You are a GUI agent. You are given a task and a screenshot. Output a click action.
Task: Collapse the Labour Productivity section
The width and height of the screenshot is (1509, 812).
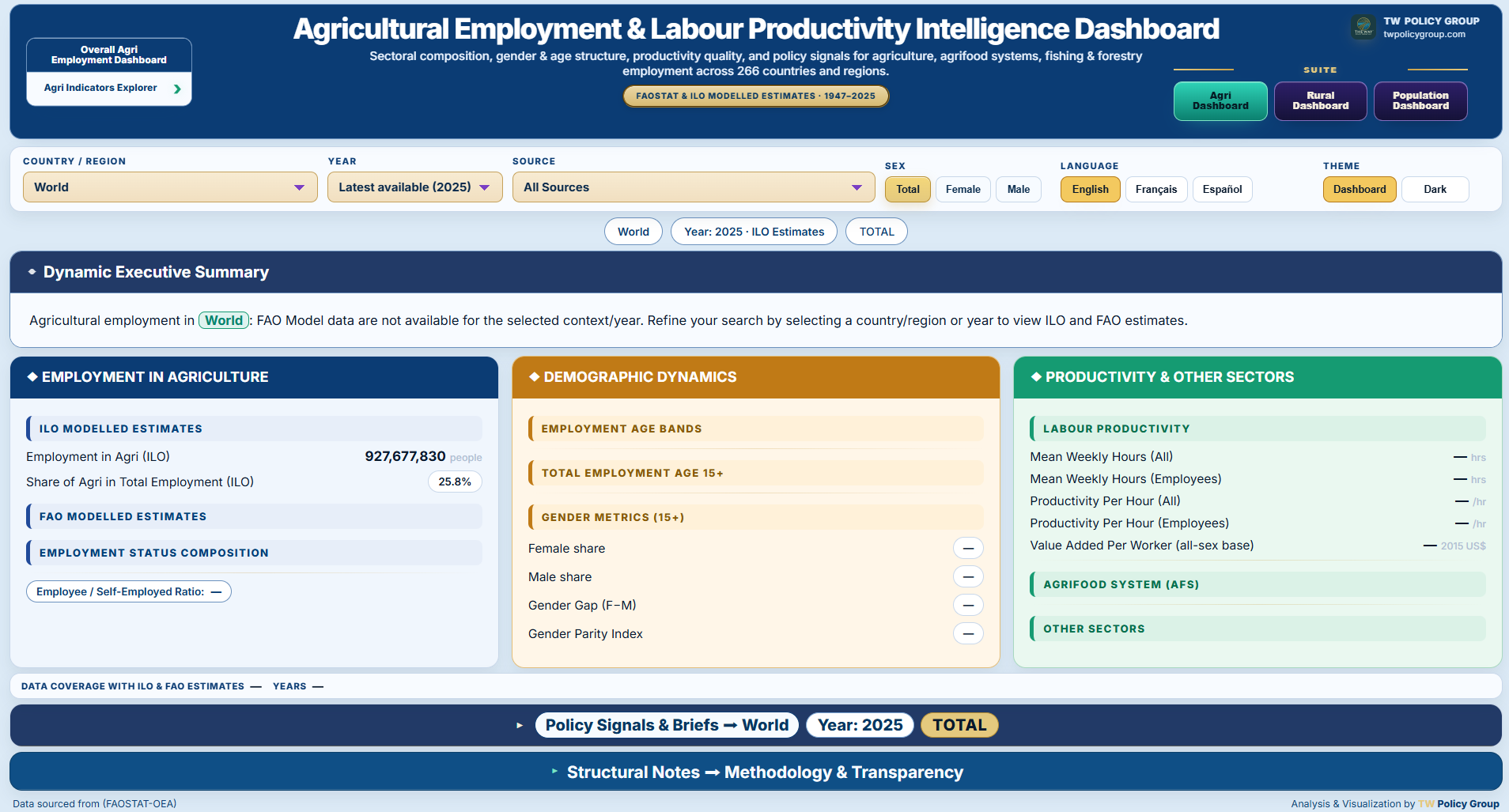coord(1257,429)
